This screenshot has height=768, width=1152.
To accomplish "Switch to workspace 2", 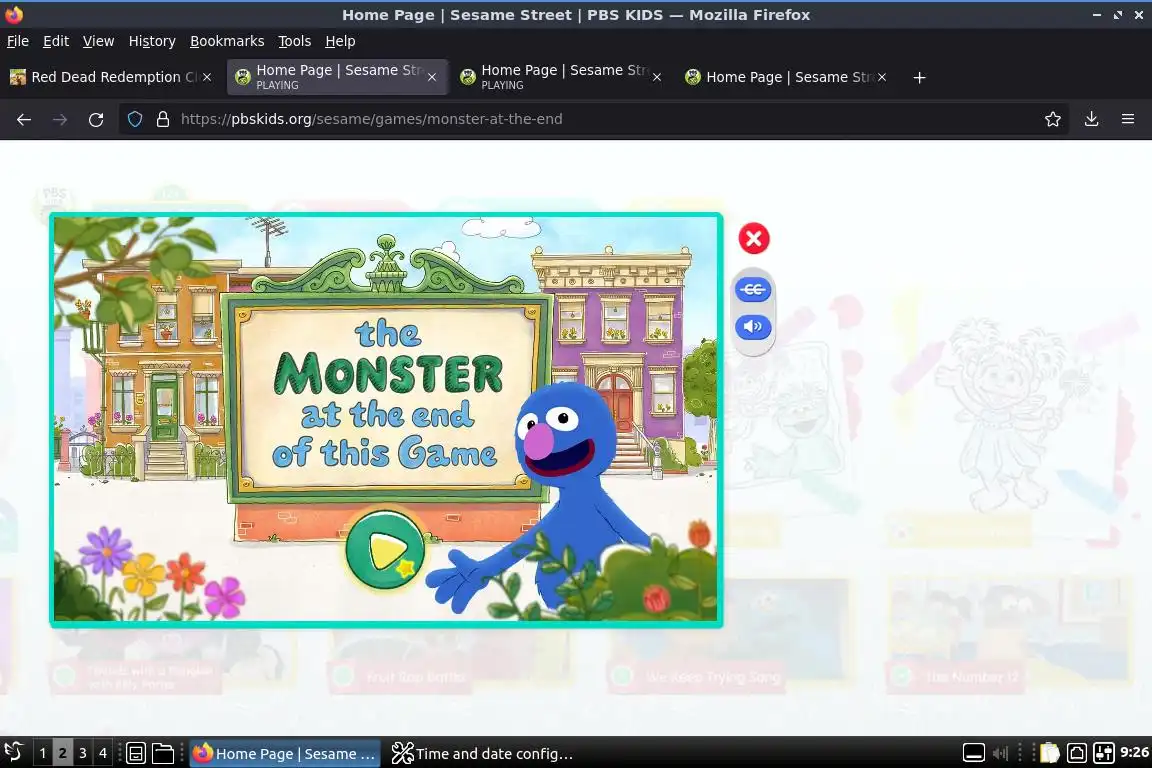I will (62, 753).
